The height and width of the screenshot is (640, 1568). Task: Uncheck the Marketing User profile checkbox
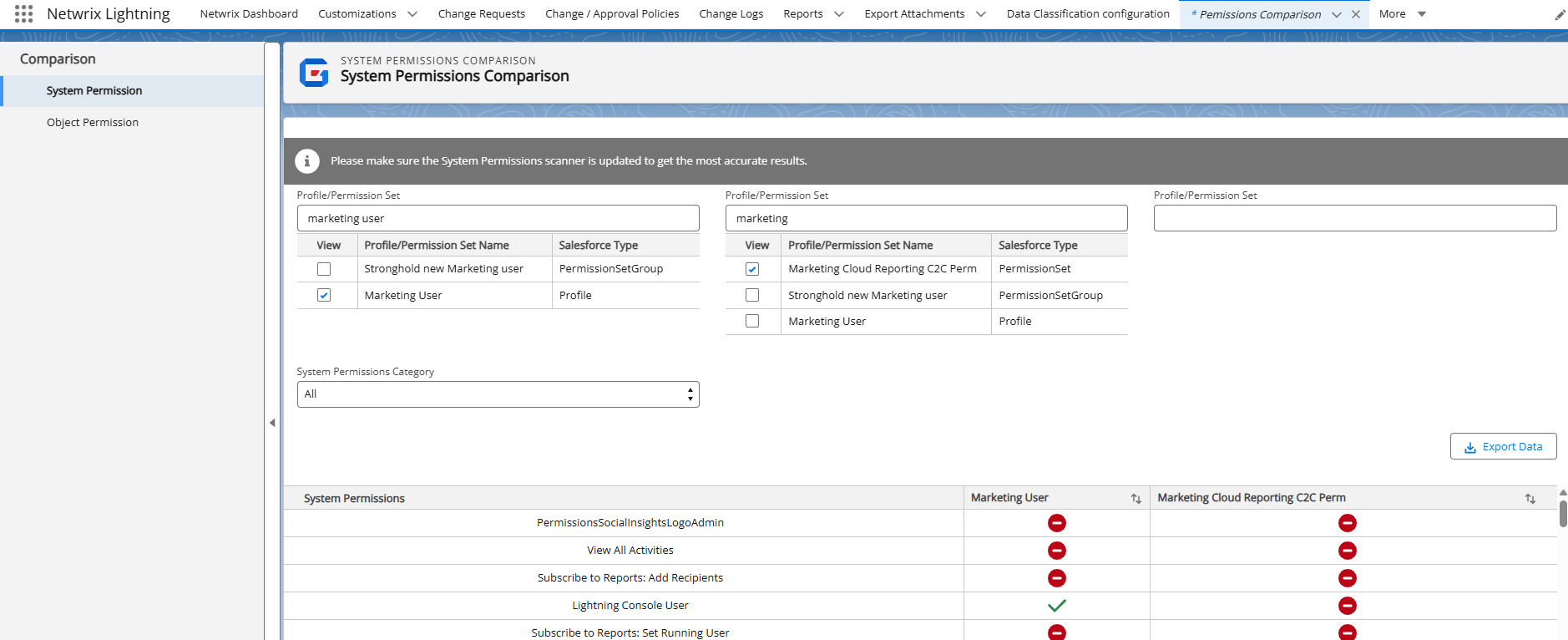pyautogui.click(x=324, y=295)
